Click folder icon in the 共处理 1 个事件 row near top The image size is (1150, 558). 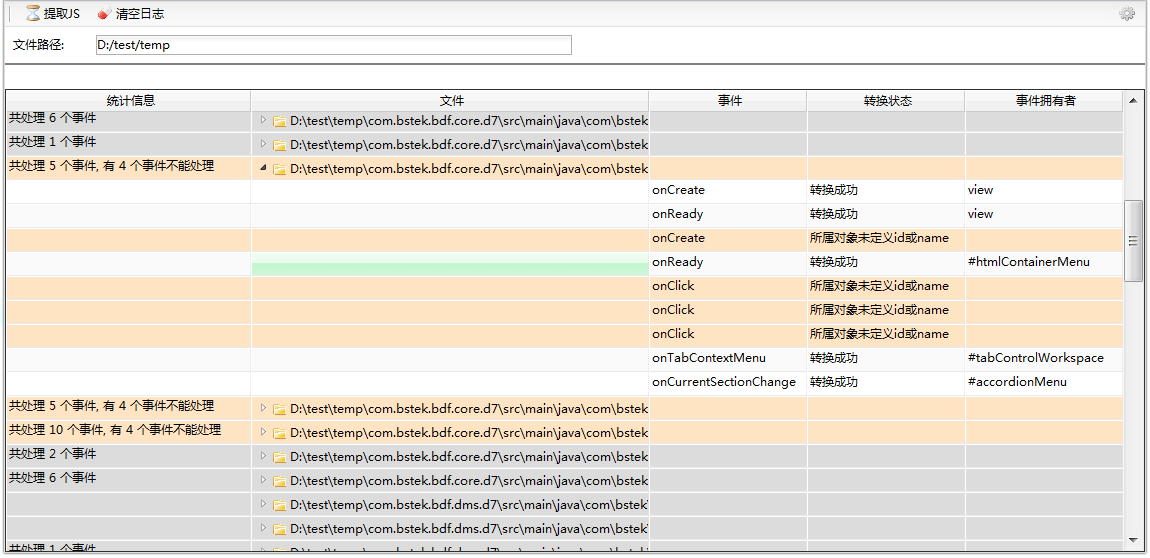[x=280, y=145]
